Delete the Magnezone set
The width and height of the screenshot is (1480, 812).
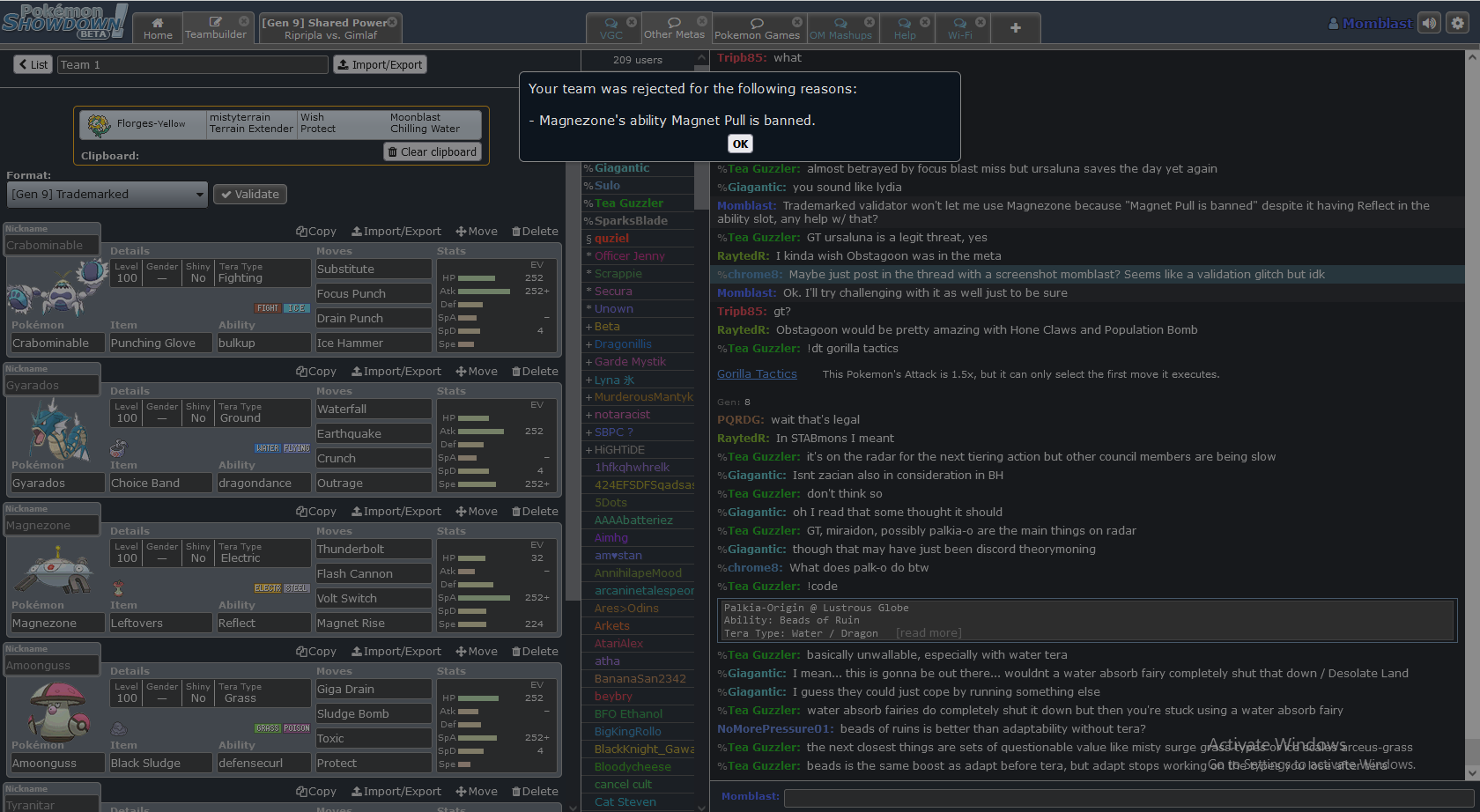click(x=535, y=512)
